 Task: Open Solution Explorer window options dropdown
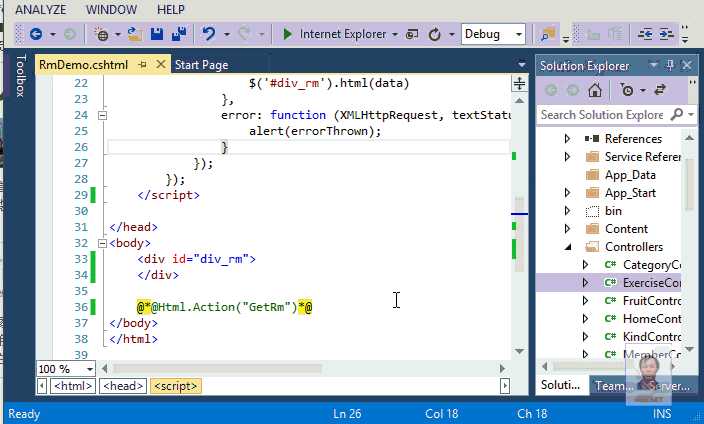653,66
